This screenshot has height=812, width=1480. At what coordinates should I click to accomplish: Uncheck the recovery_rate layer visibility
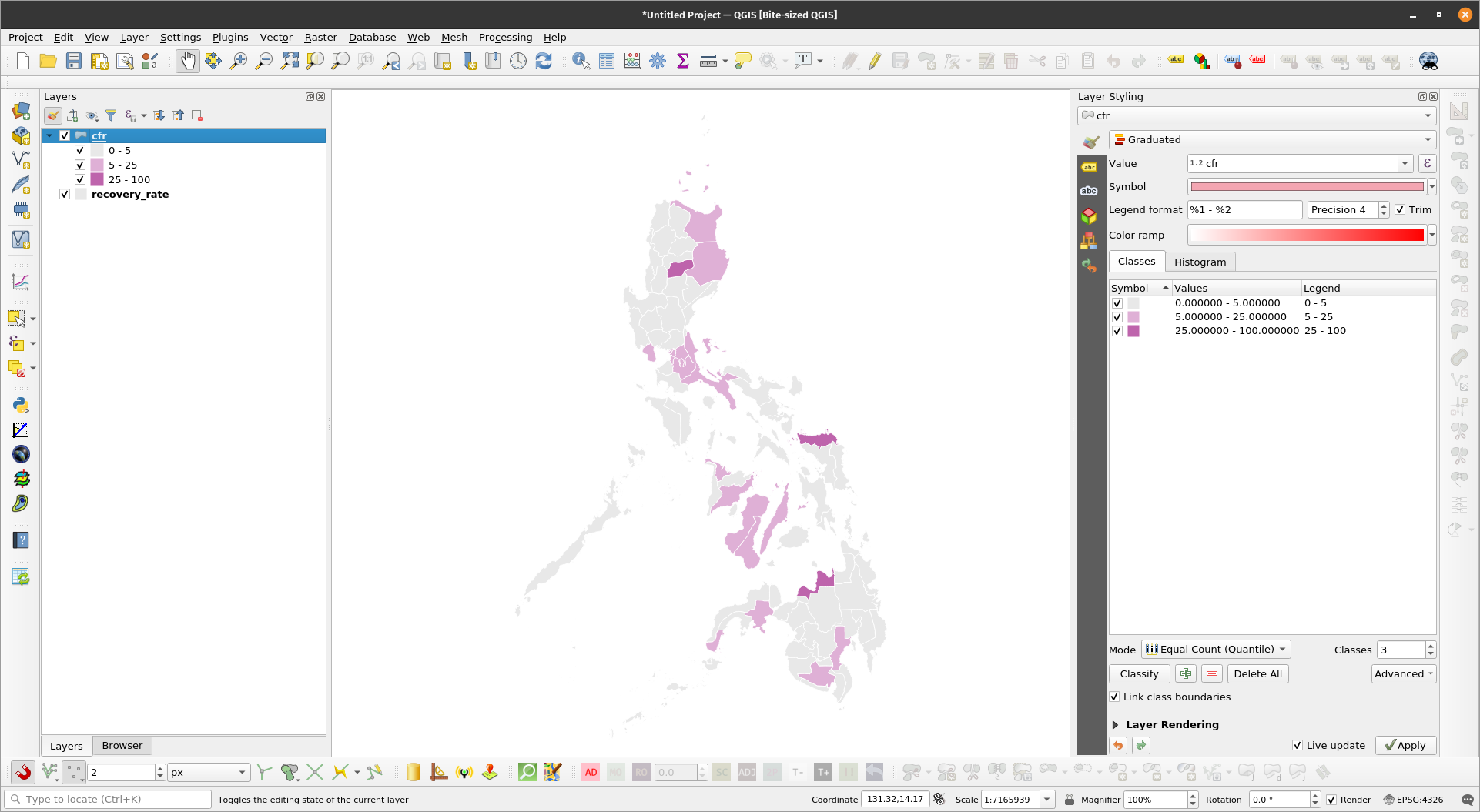[x=65, y=194]
